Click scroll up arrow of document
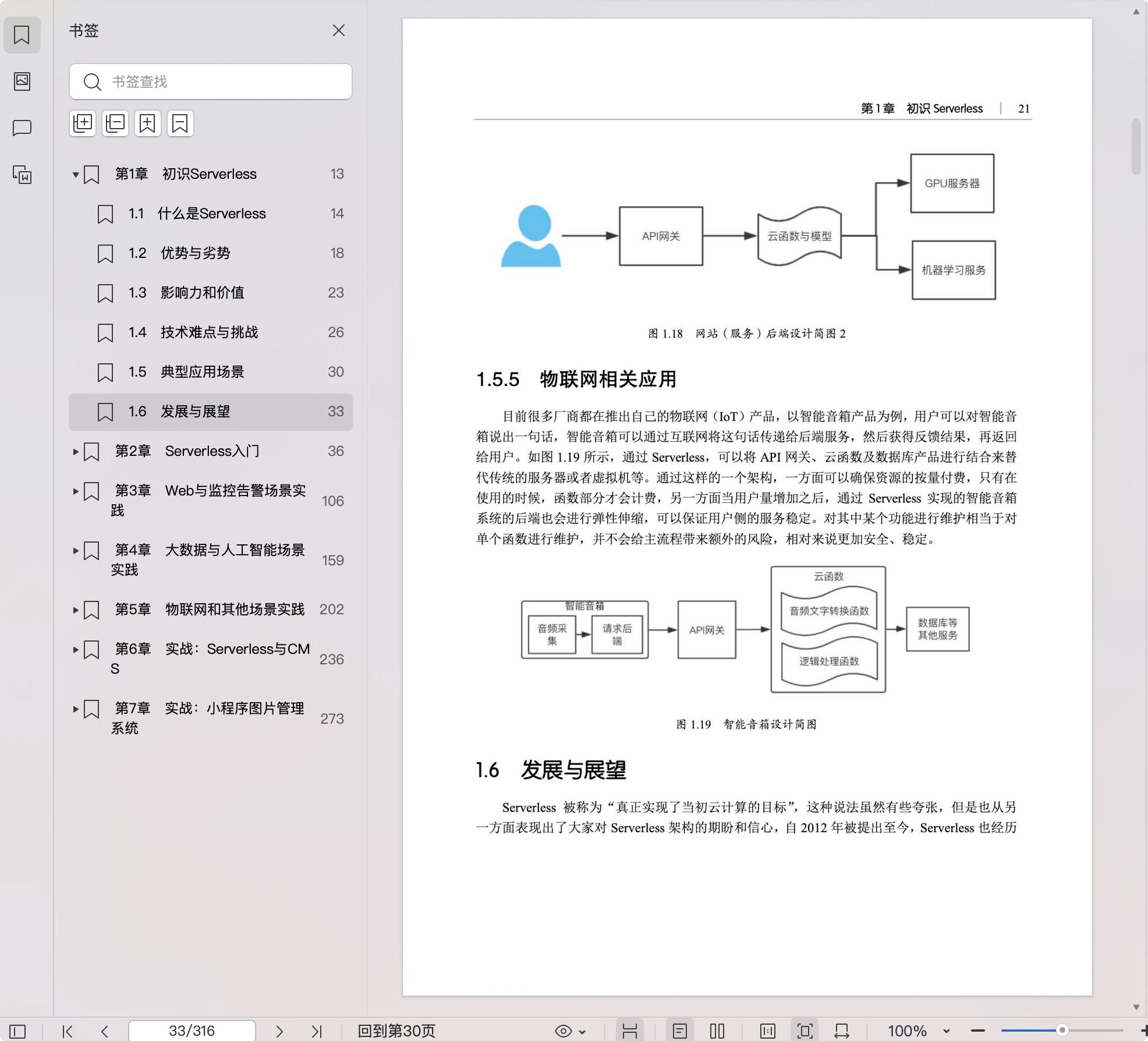This screenshot has height=1041, width=1148. pyautogui.click(x=1136, y=12)
